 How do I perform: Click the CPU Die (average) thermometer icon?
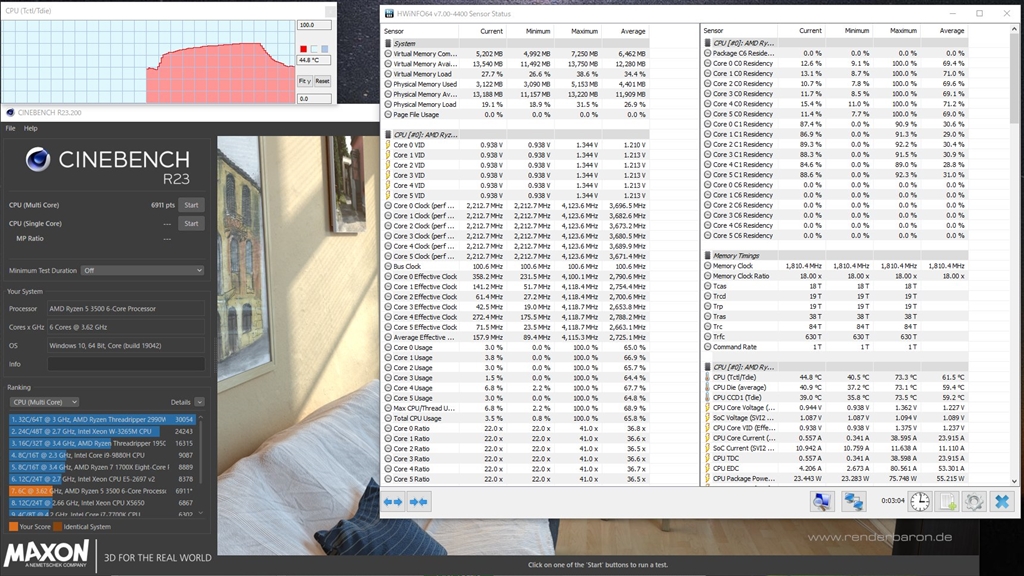(707, 387)
